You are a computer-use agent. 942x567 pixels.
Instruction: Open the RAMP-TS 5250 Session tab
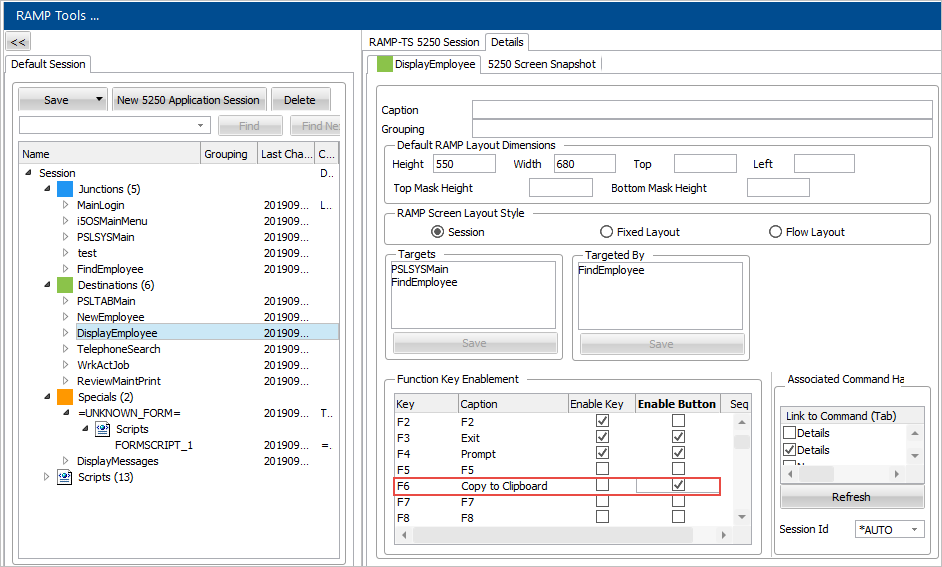click(424, 42)
